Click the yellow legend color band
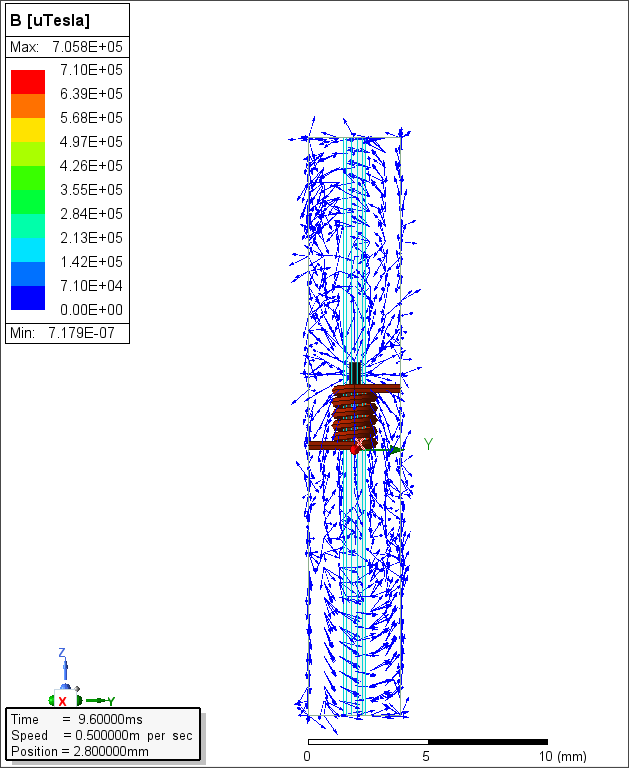Screen dimensions: 629x768 28,129
